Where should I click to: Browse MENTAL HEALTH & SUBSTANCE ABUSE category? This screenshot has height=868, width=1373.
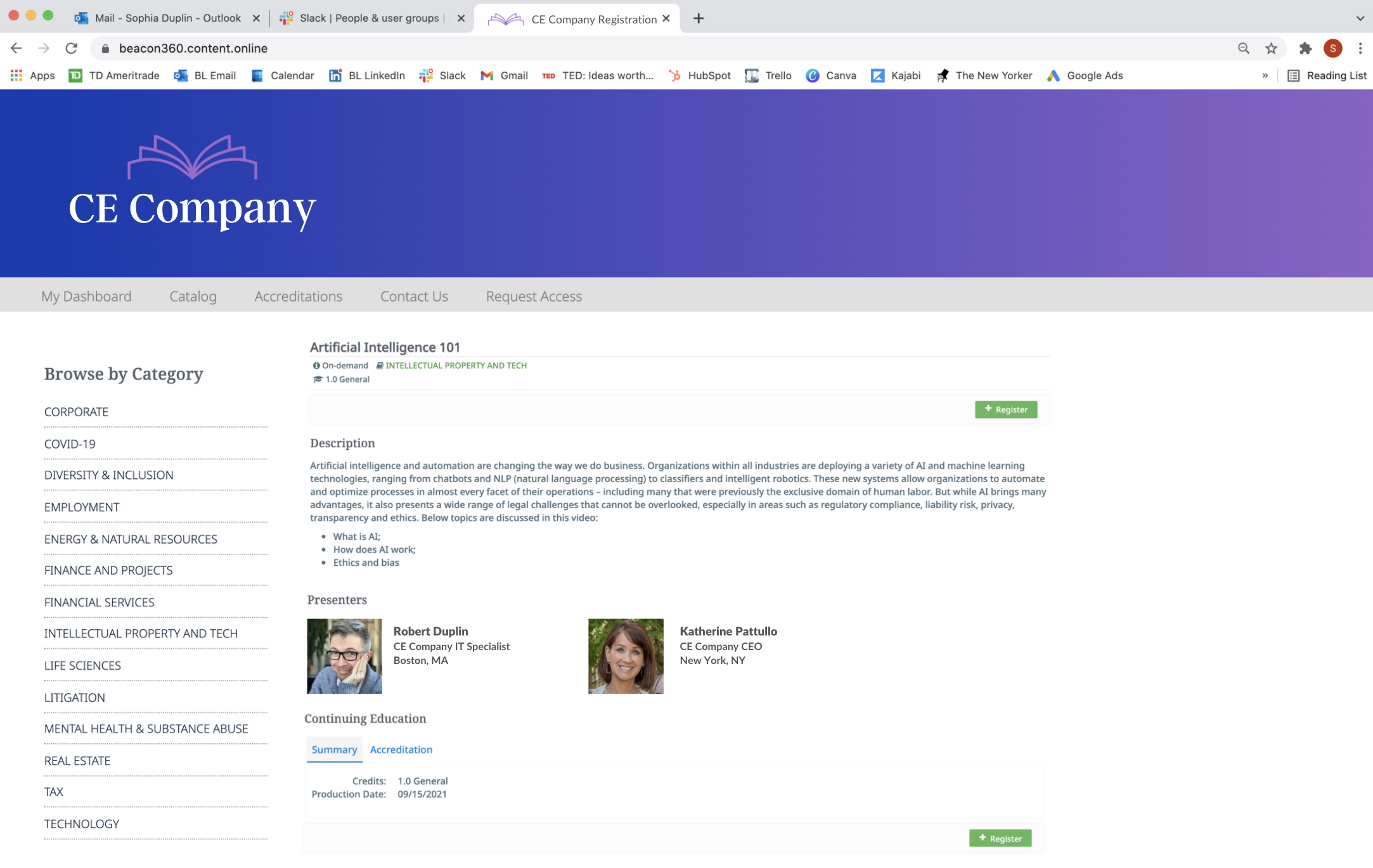pyautogui.click(x=146, y=729)
